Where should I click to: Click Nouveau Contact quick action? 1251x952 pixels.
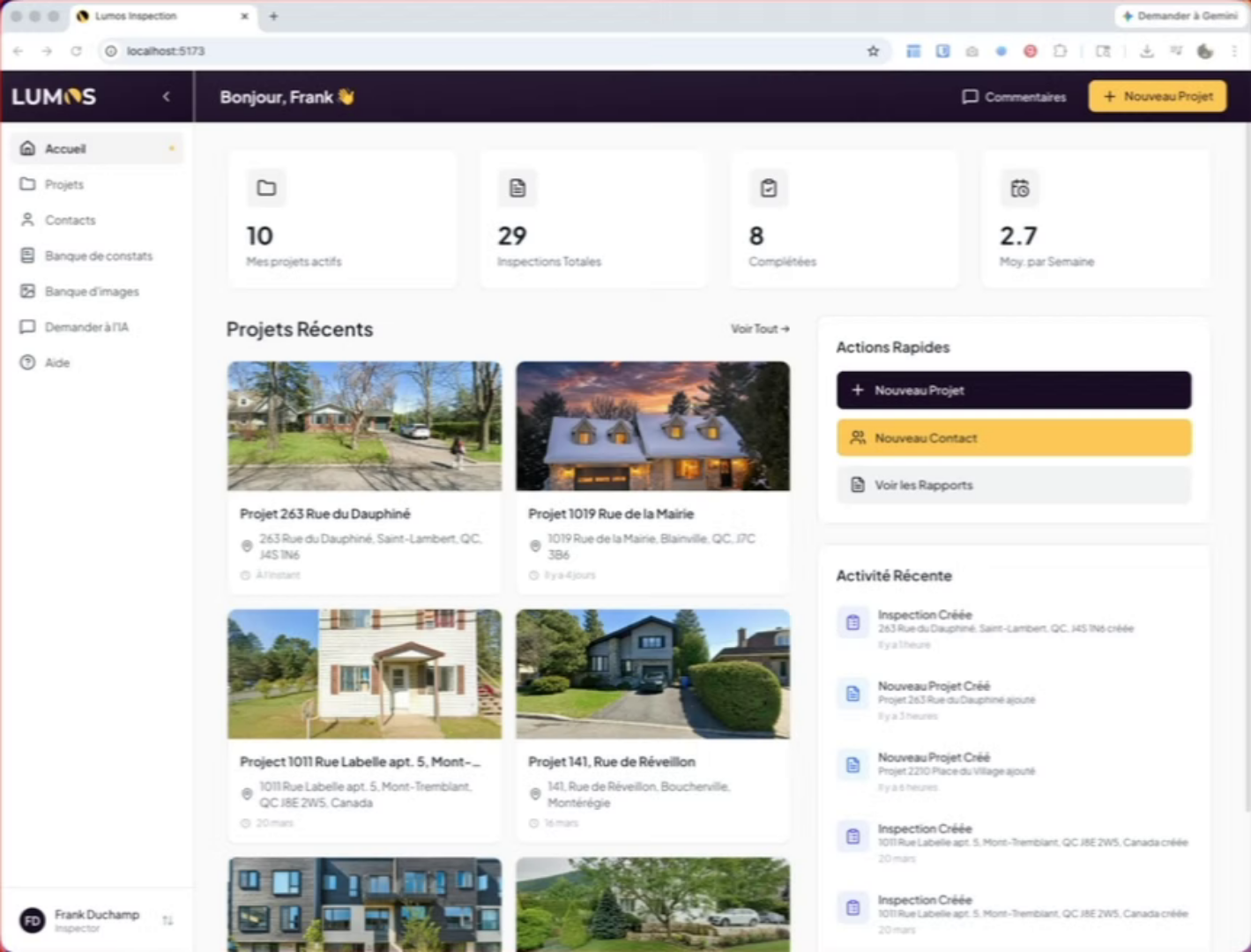(x=1013, y=438)
